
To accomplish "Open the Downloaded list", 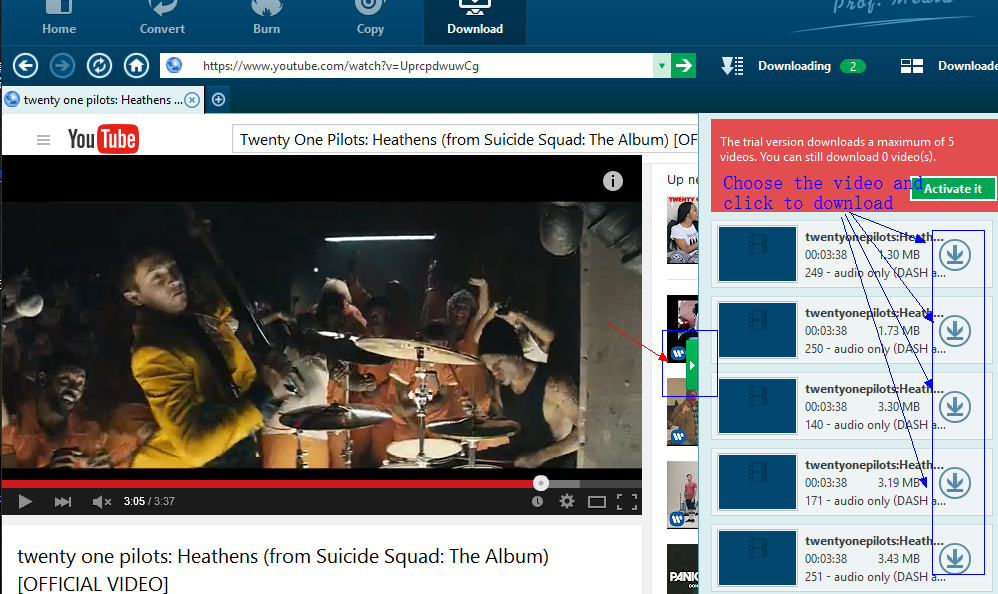I will click(967, 66).
